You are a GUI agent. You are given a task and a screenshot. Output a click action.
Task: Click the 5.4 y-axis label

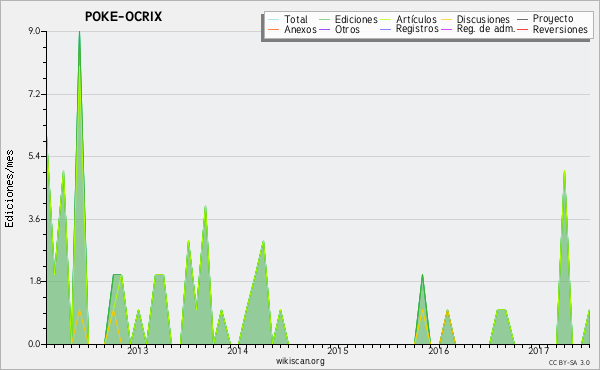point(34,156)
